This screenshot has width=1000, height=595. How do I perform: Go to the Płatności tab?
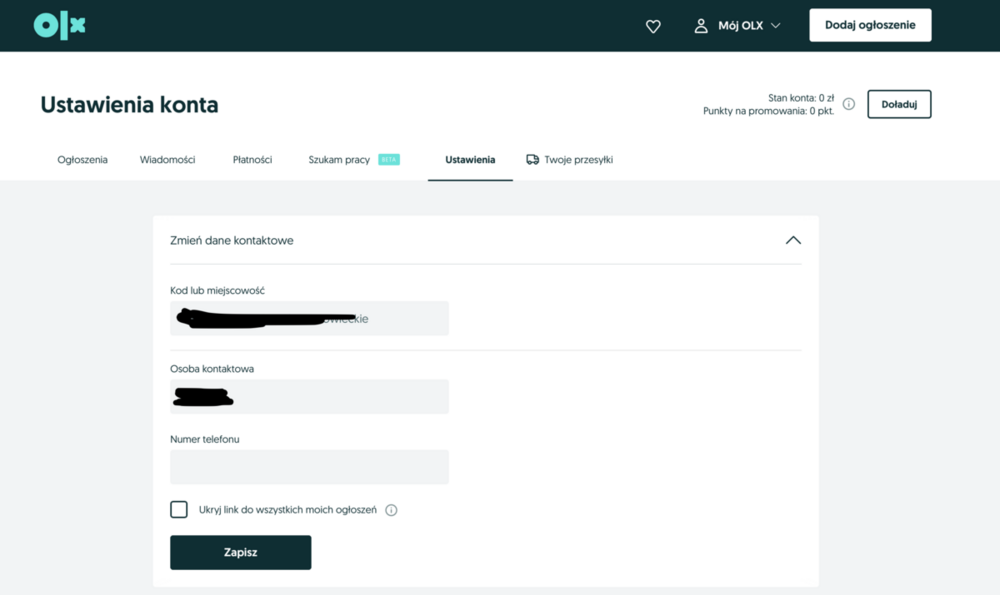[x=251, y=159]
